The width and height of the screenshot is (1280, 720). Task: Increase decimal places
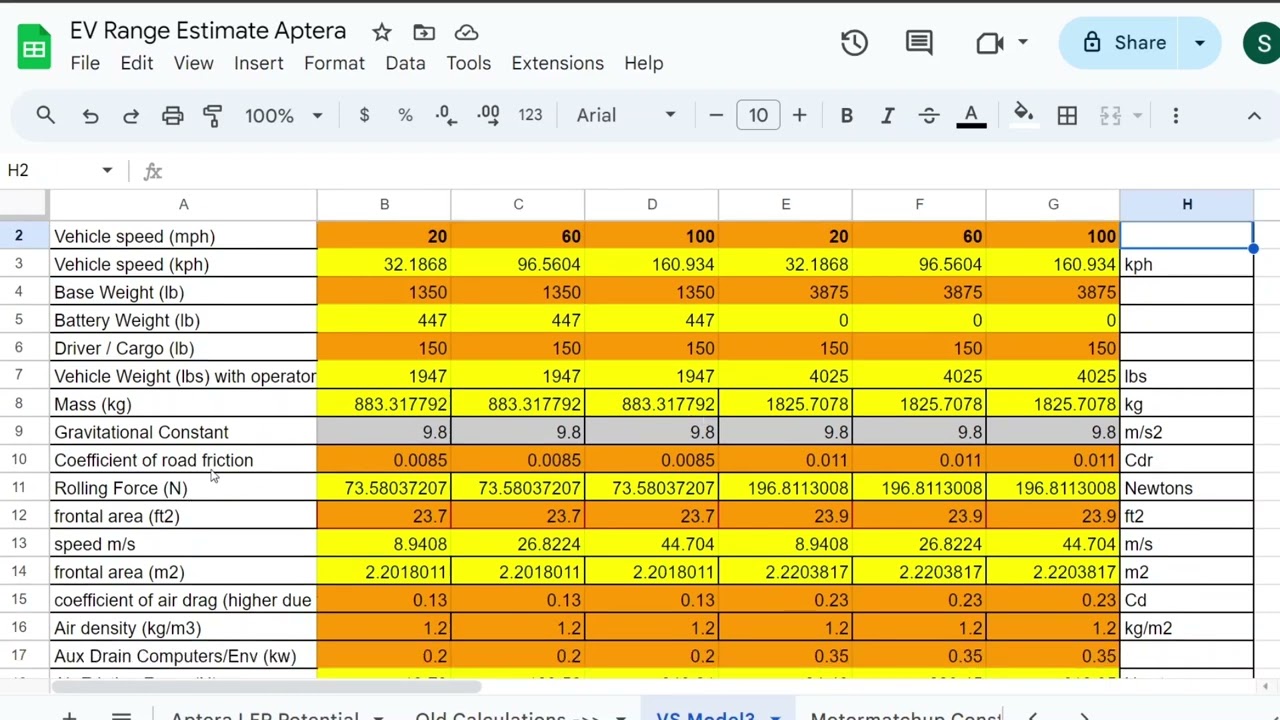[x=488, y=115]
